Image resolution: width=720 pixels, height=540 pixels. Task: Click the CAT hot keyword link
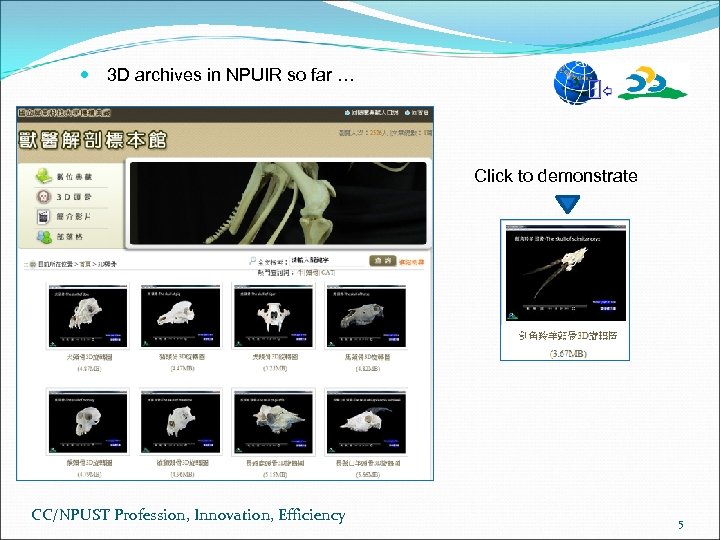[x=328, y=272]
